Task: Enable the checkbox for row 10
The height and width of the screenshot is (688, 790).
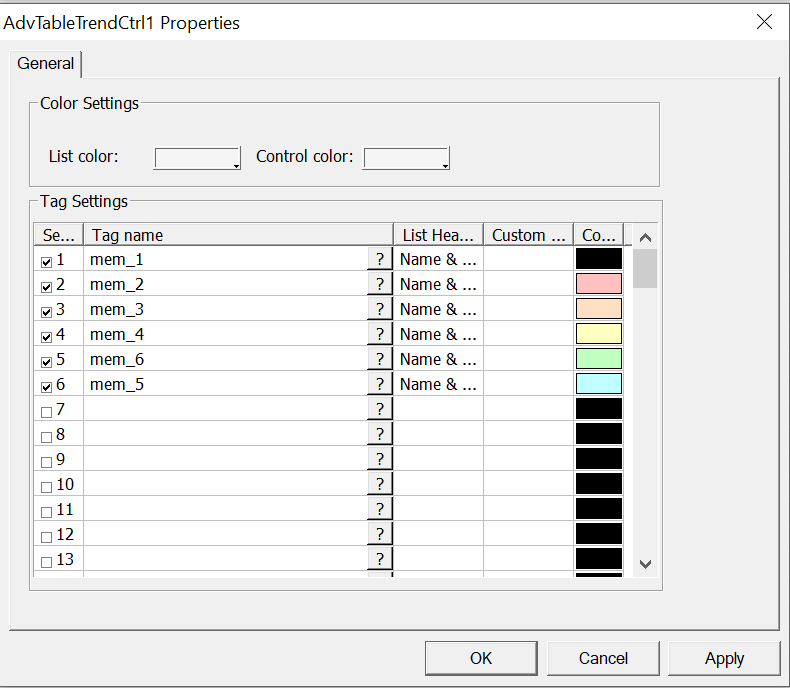Action: tap(46, 487)
